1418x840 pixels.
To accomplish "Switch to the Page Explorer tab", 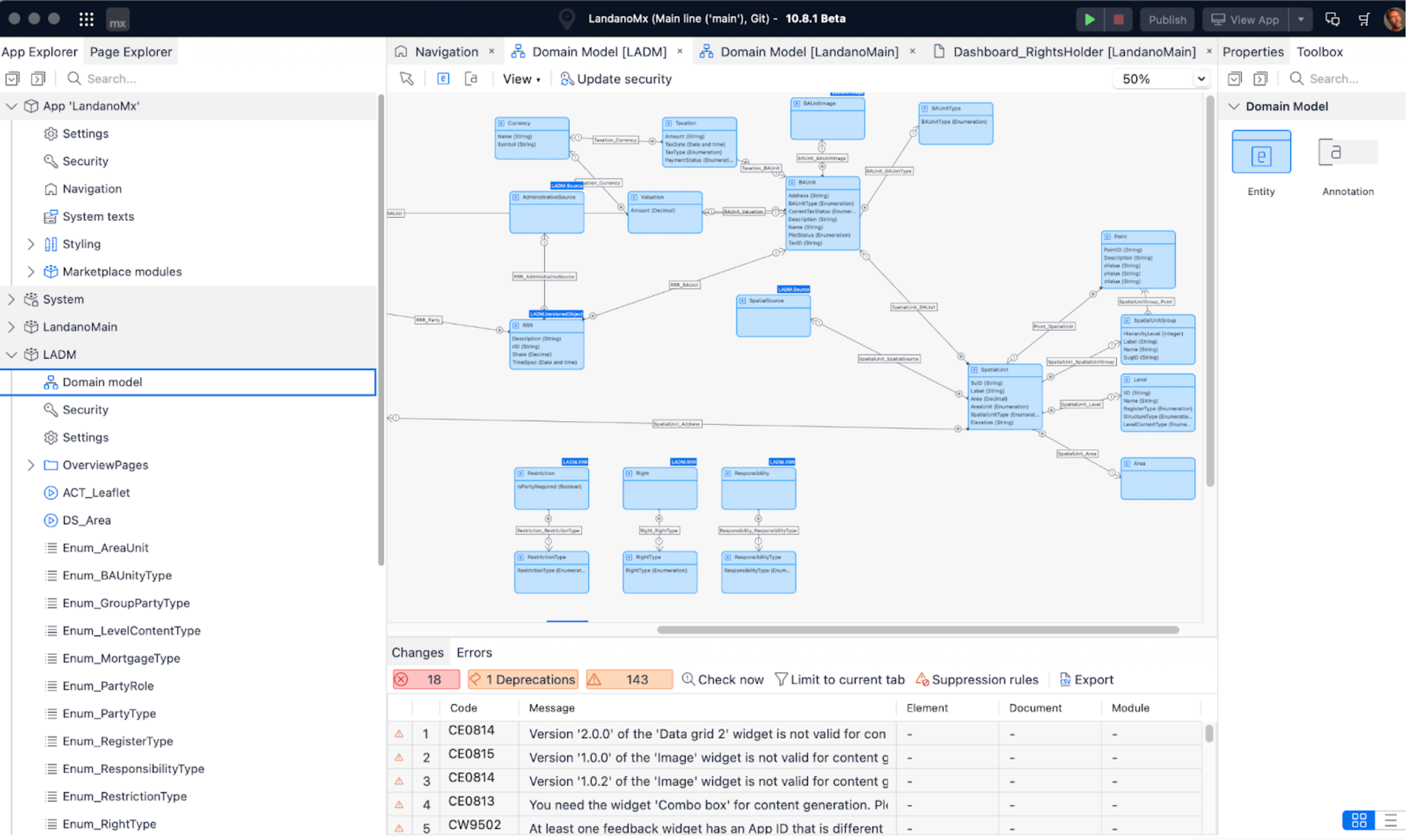I will click(x=131, y=51).
